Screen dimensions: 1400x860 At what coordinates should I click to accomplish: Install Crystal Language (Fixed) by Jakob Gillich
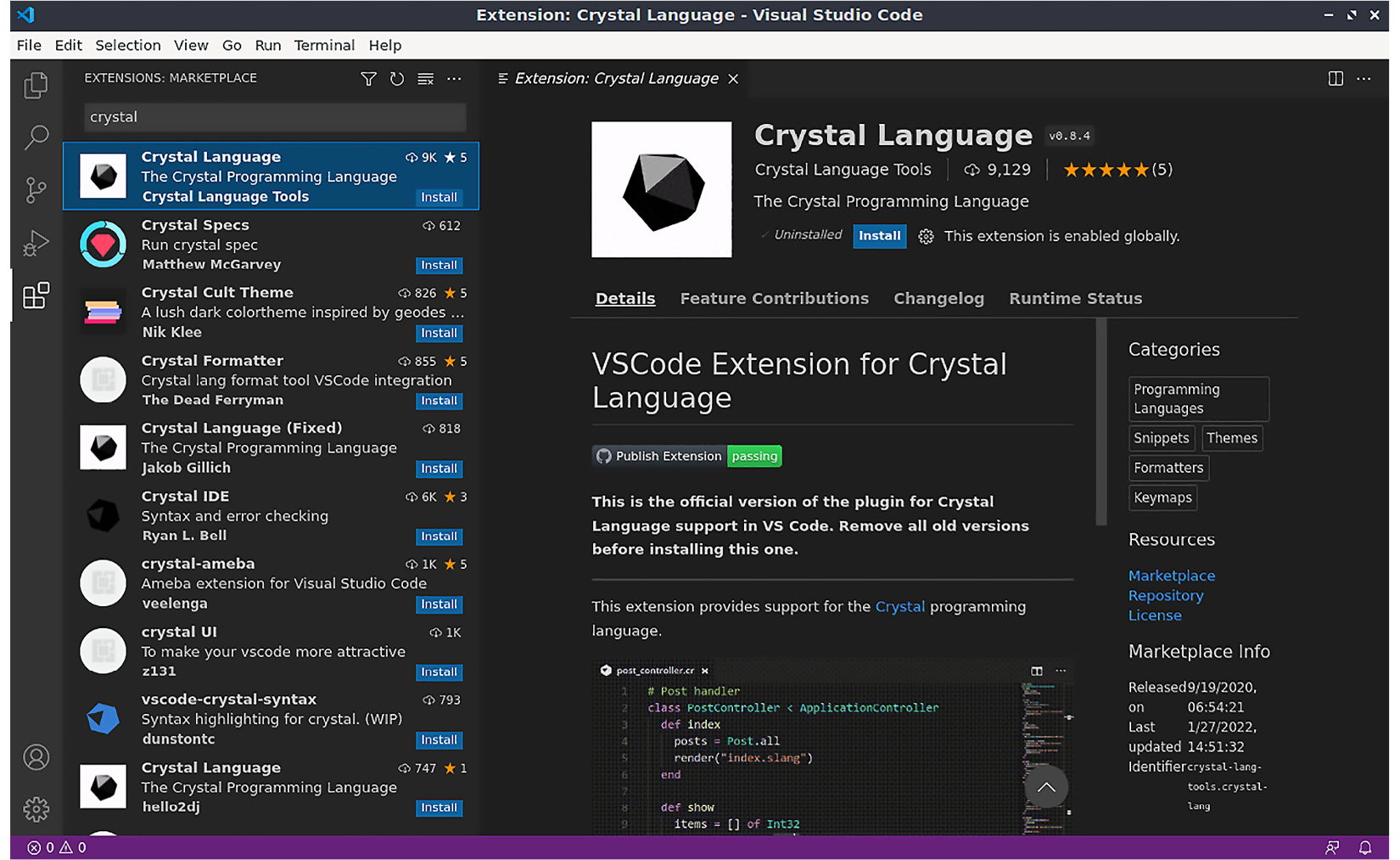pos(439,469)
